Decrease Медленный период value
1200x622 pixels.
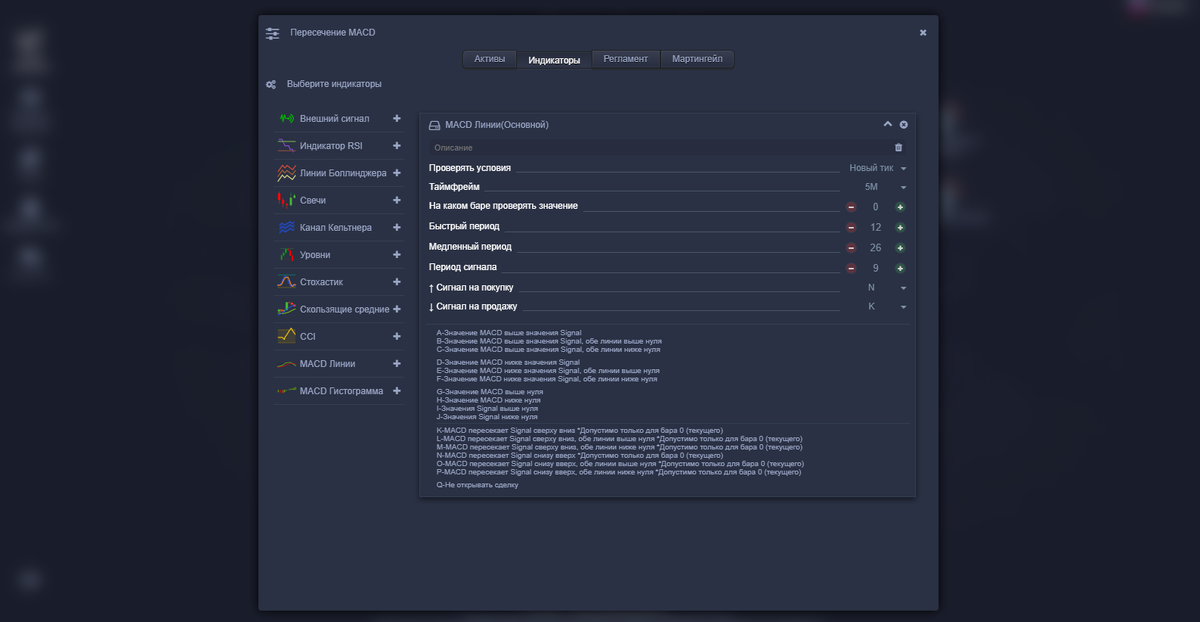pos(851,247)
